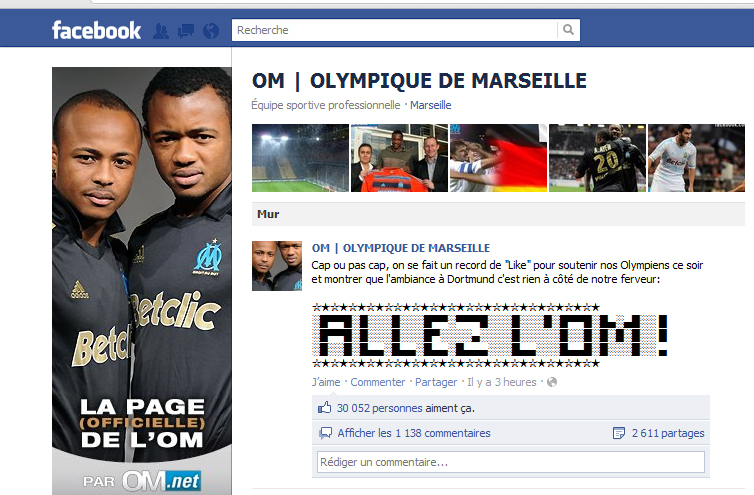Click the public globe privacy icon

click(x=552, y=382)
